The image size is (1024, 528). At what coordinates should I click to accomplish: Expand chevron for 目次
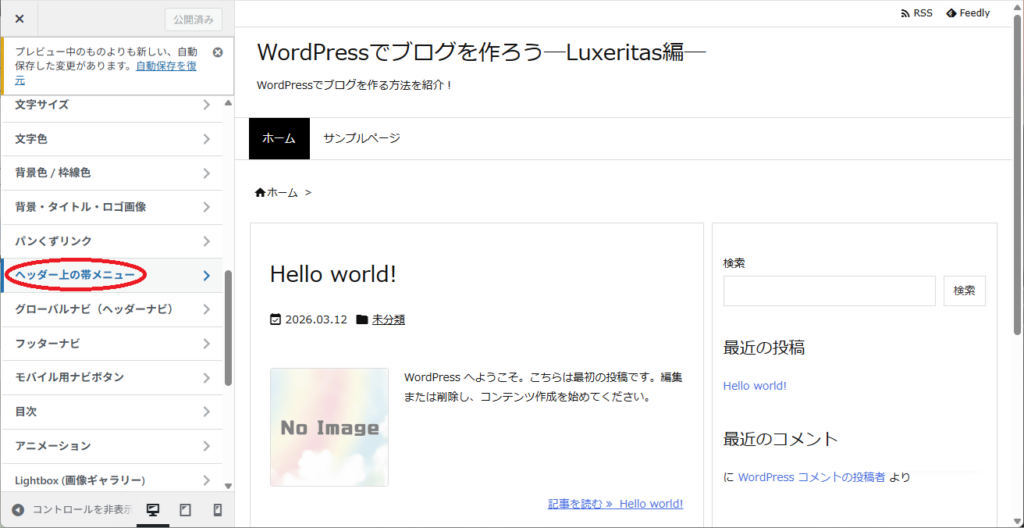point(206,412)
